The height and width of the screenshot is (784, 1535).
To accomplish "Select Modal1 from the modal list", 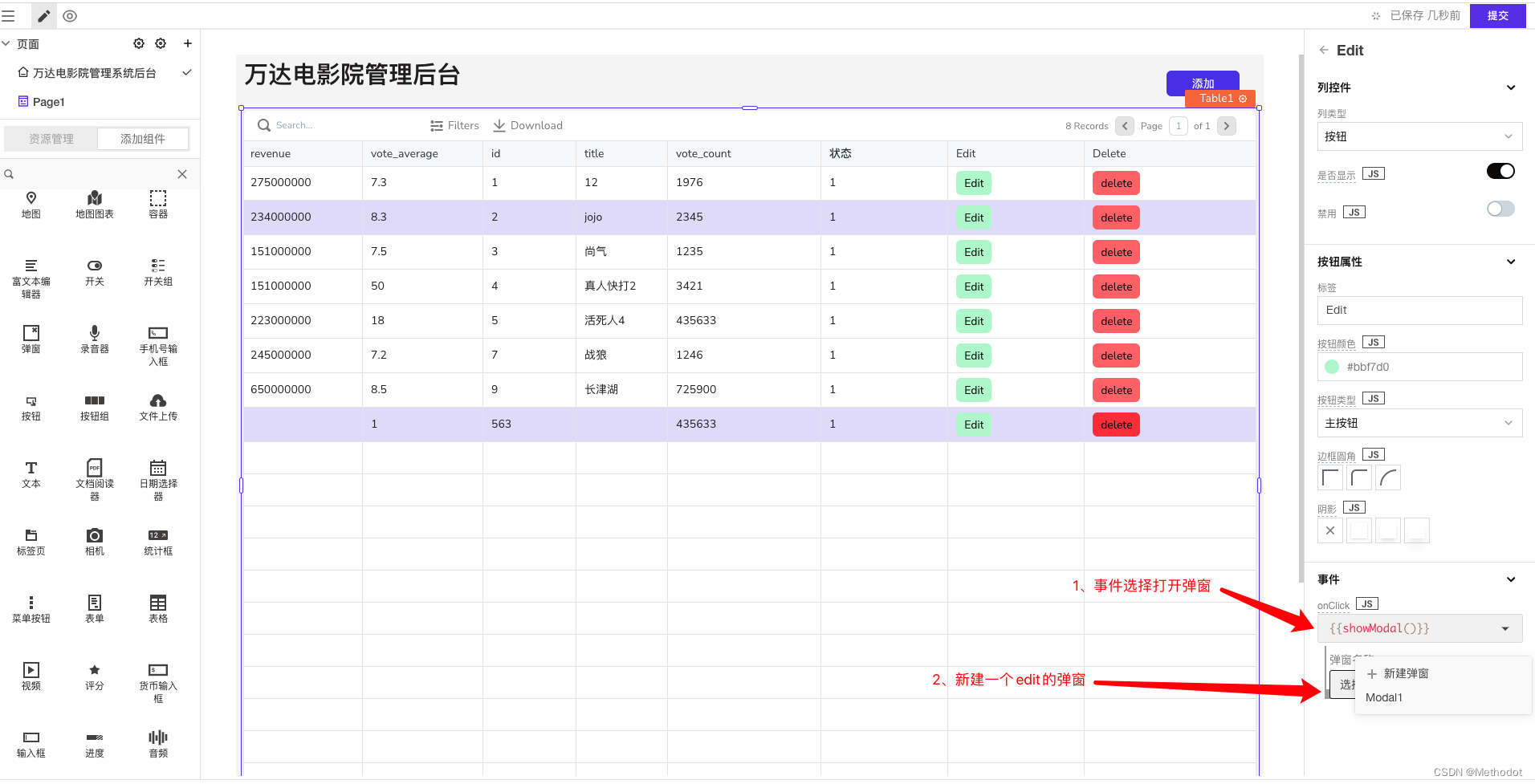I will coord(1384,697).
